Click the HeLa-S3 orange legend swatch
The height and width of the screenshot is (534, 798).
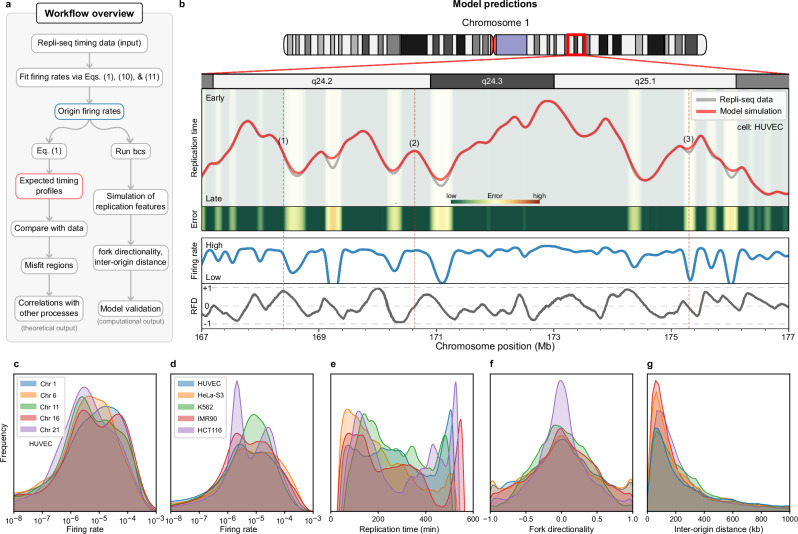tap(184, 396)
